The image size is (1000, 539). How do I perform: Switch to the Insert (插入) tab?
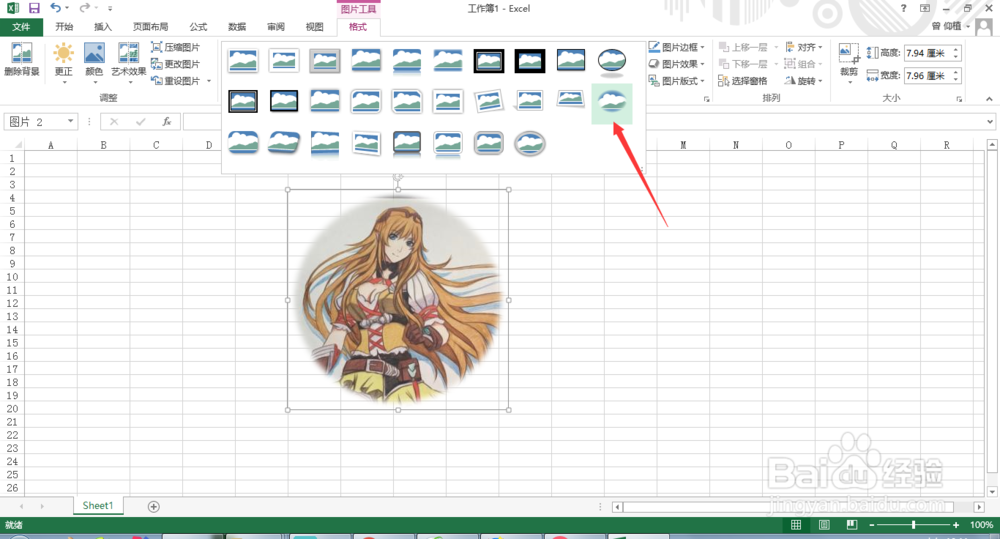coord(103,27)
